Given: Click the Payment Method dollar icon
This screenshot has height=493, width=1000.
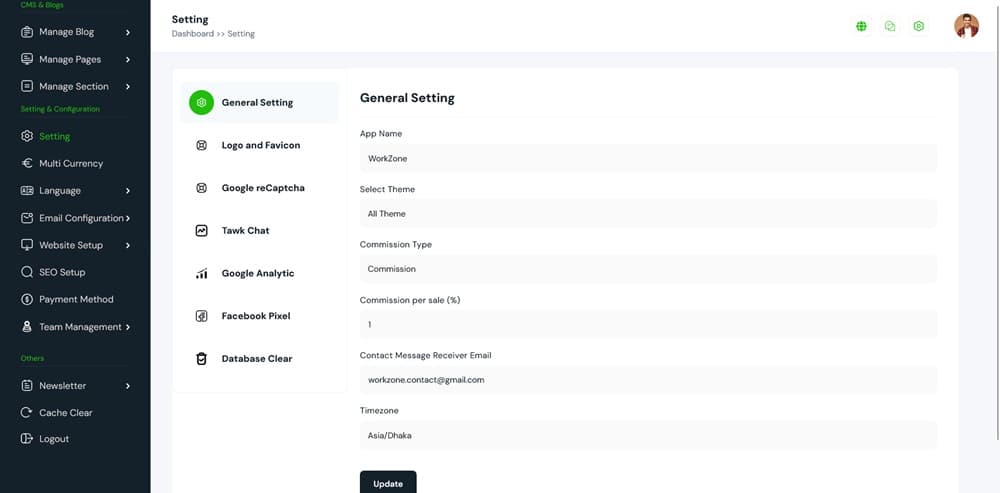Looking at the screenshot, I should click(x=27, y=299).
